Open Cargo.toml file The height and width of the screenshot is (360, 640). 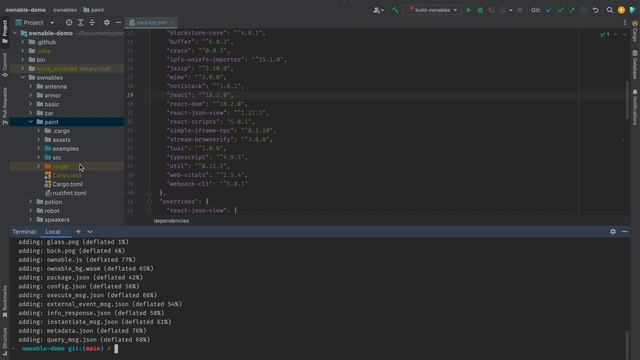click(67, 184)
